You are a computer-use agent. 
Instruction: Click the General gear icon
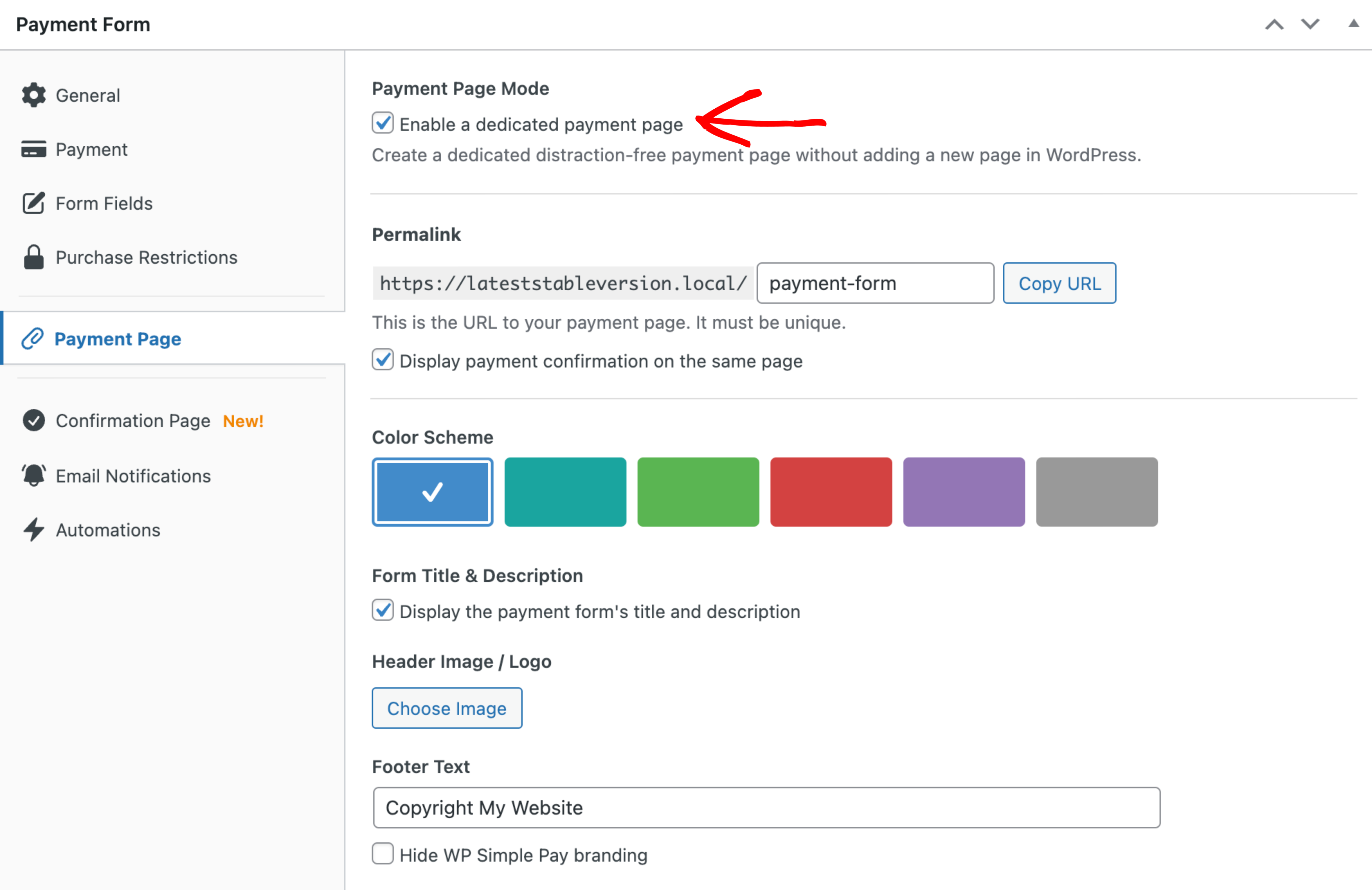(x=34, y=95)
